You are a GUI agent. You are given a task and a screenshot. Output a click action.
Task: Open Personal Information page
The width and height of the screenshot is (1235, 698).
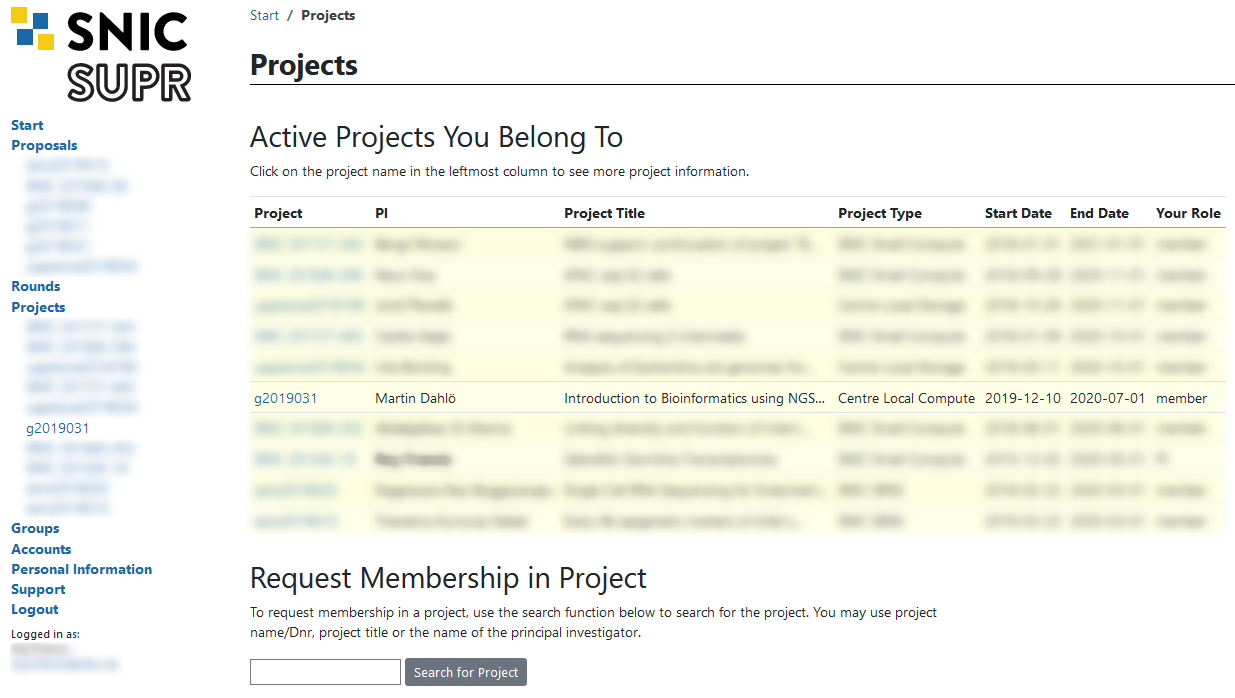81,569
